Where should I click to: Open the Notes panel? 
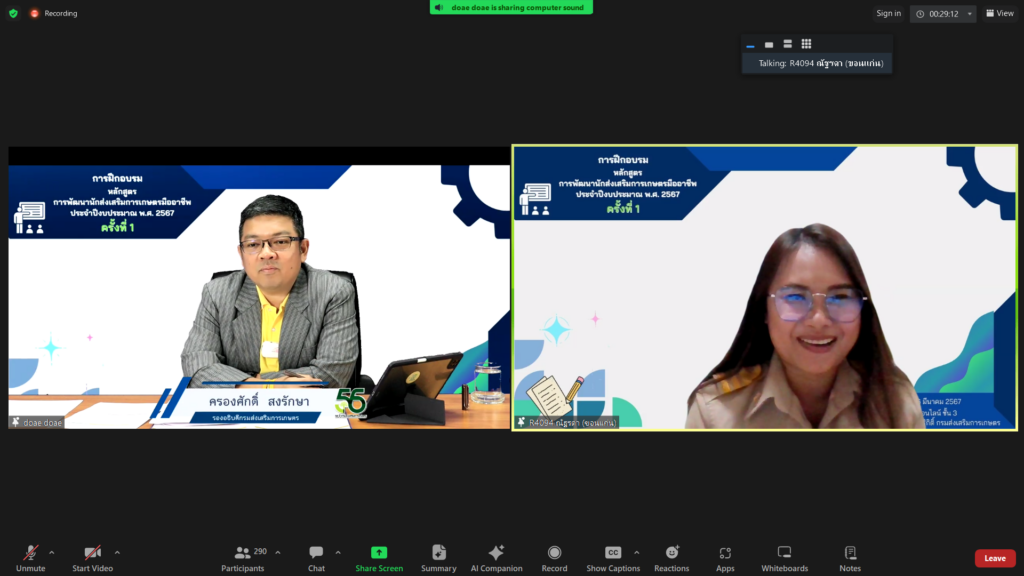click(850, 557)
